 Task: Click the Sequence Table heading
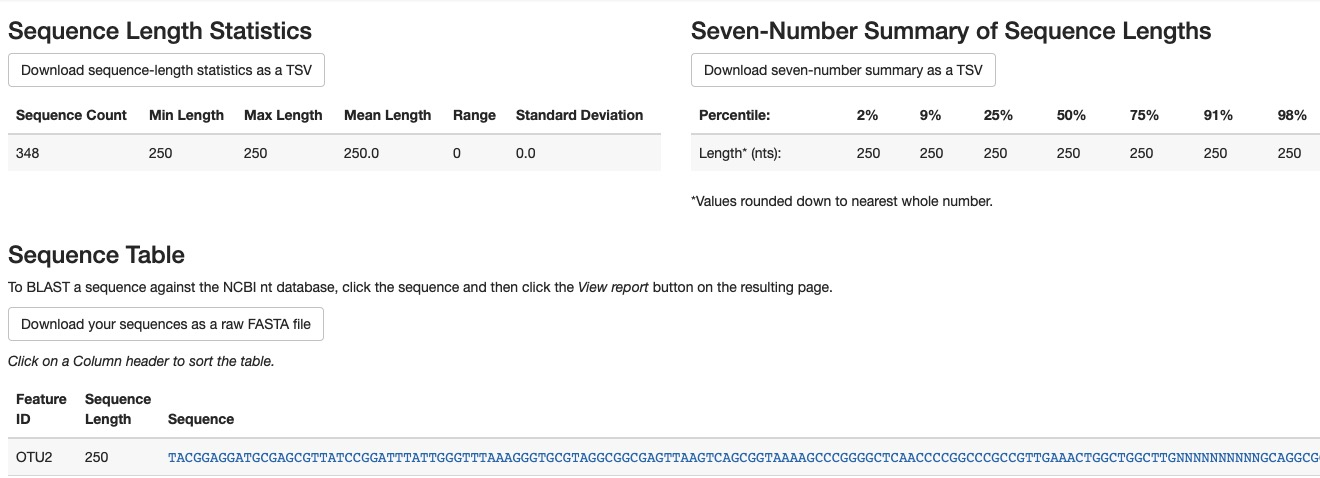[x=96, y=255]
